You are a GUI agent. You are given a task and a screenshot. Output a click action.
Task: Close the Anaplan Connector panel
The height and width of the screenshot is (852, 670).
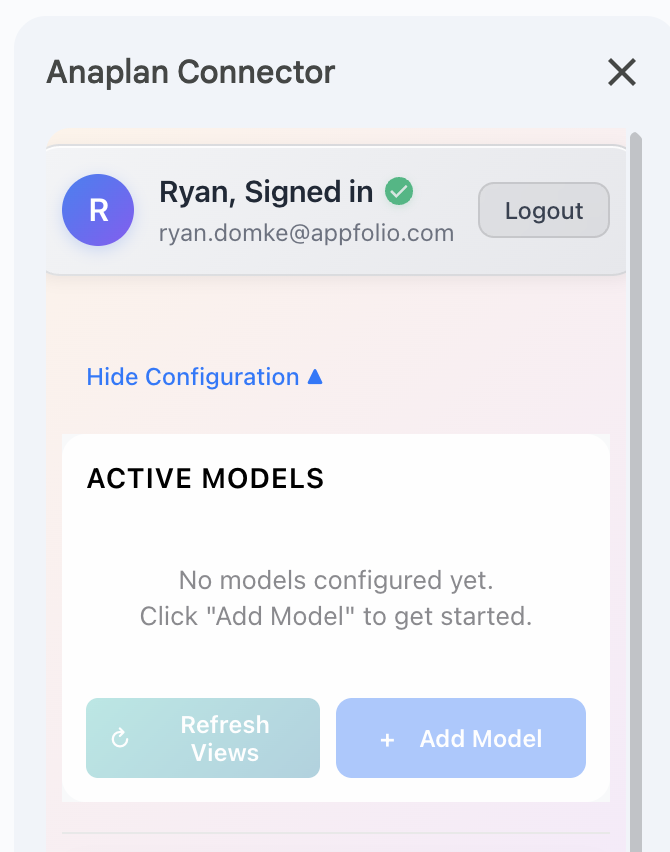click(x=622, y=72)
